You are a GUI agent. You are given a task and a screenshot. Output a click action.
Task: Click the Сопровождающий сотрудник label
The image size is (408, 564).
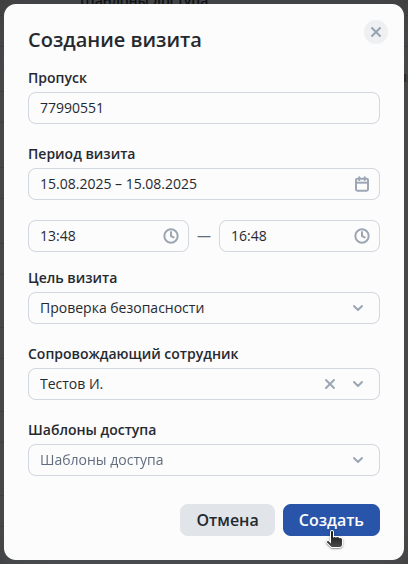click(x=133, y=354)
